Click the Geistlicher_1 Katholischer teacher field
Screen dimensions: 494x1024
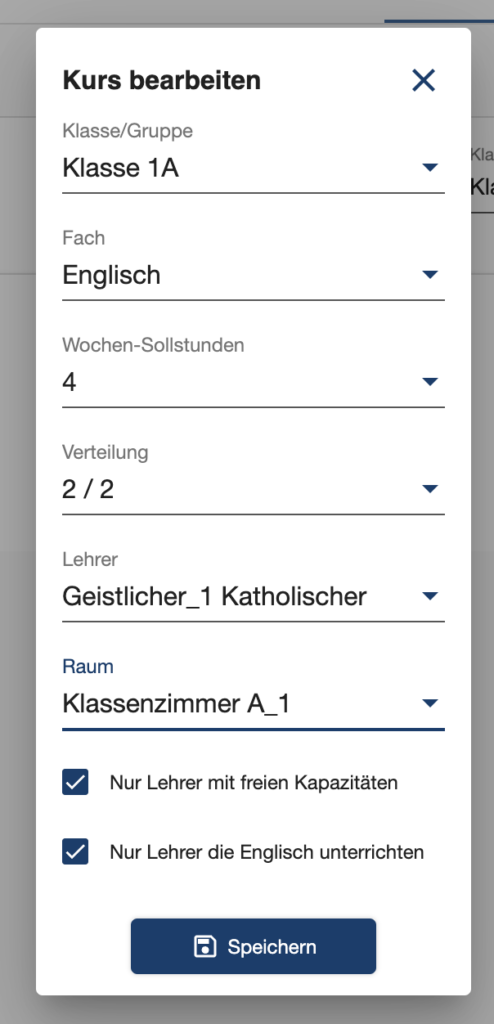coord(254,597)
